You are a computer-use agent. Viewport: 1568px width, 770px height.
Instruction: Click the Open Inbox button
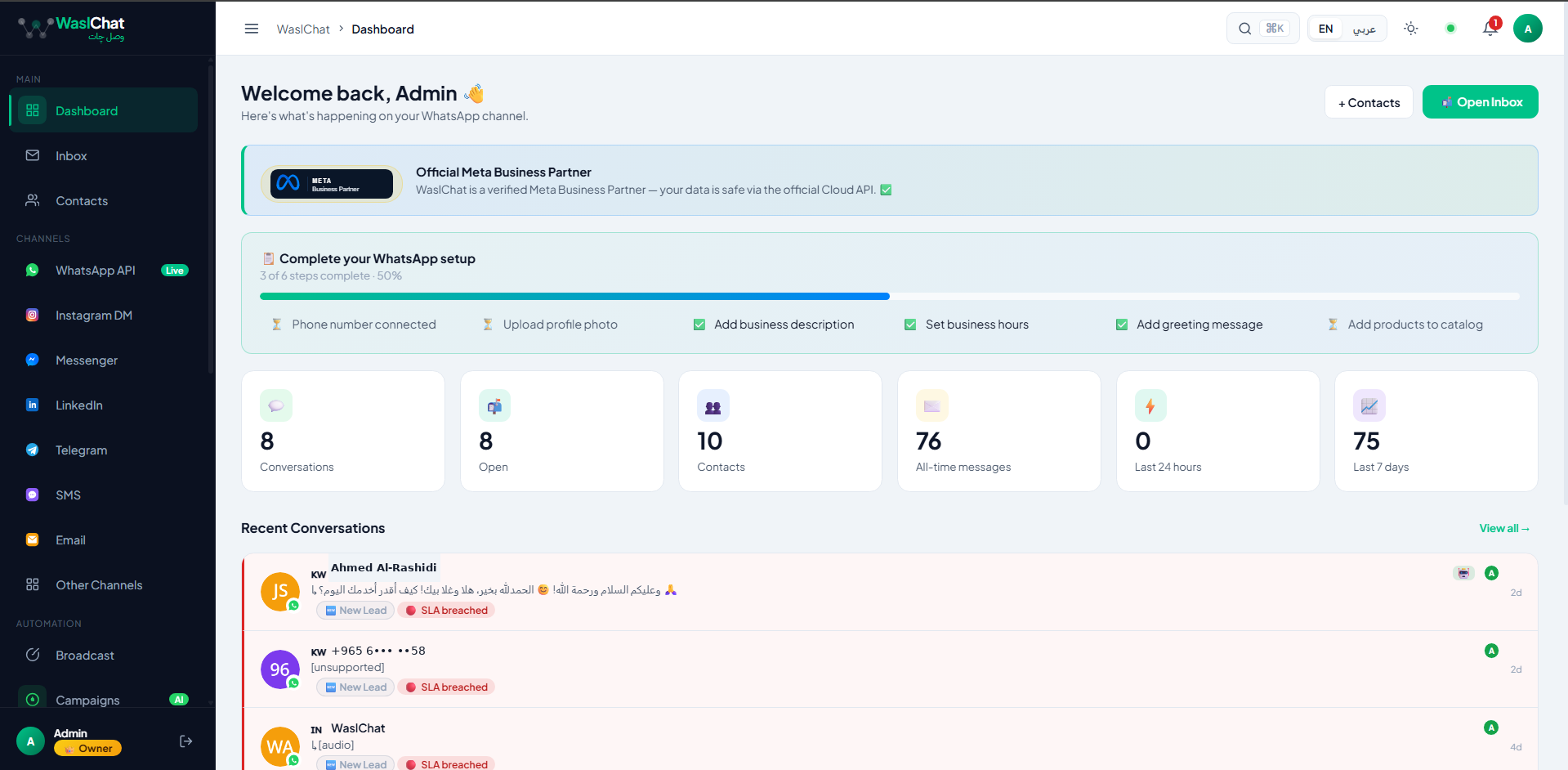(x=1481, y=102)
